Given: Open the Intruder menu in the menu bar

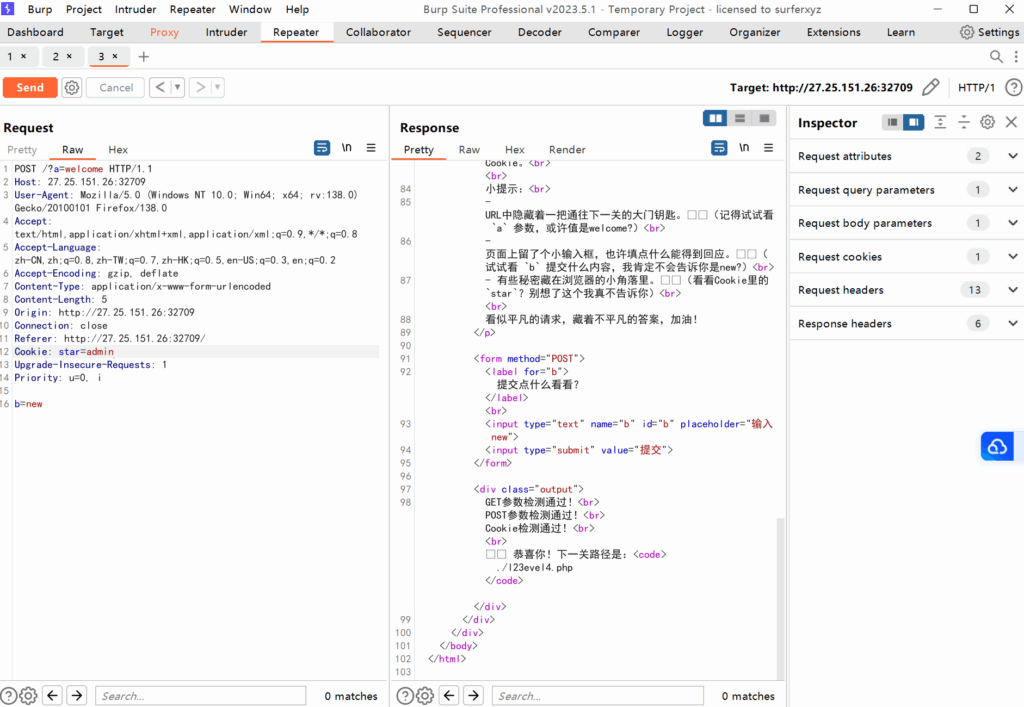Looking at the screenshot, I should tap(135, 10).
